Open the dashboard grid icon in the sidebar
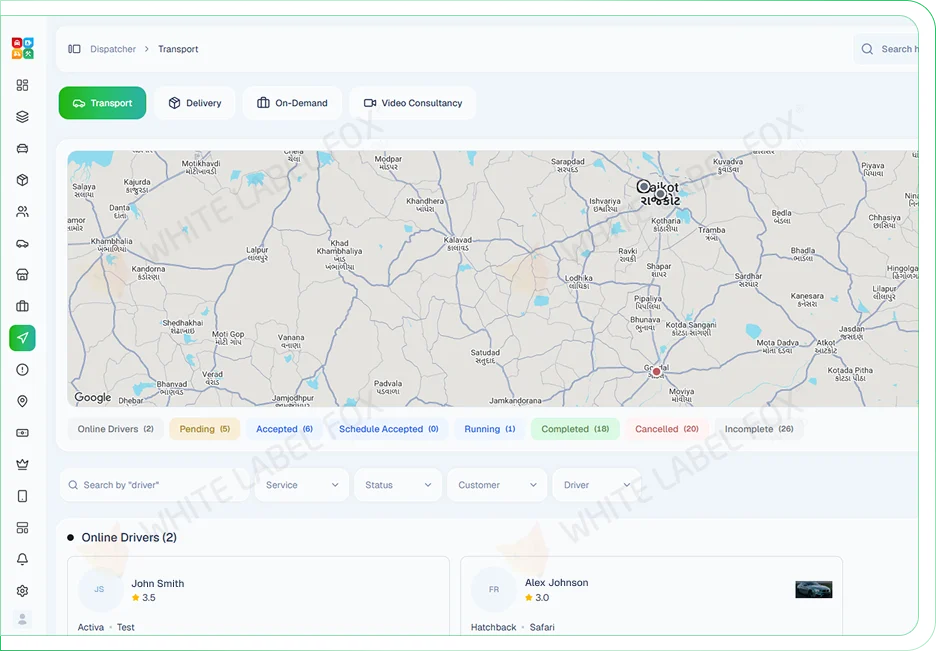 22,85
